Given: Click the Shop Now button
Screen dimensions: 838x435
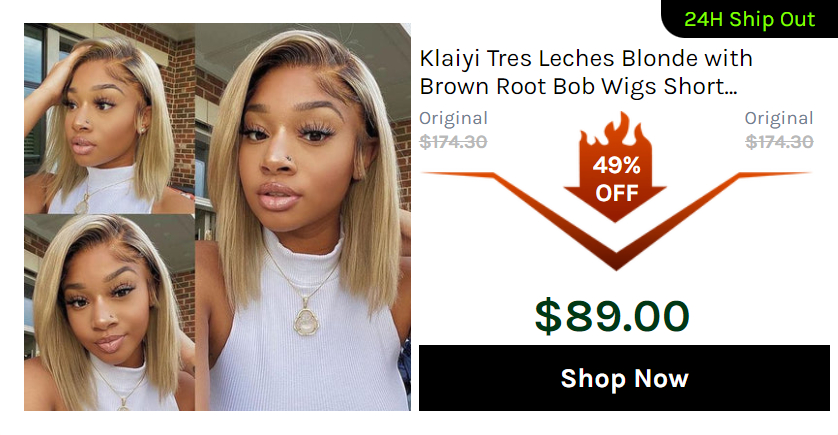Looking at the screenshot, I should (624, 378).
